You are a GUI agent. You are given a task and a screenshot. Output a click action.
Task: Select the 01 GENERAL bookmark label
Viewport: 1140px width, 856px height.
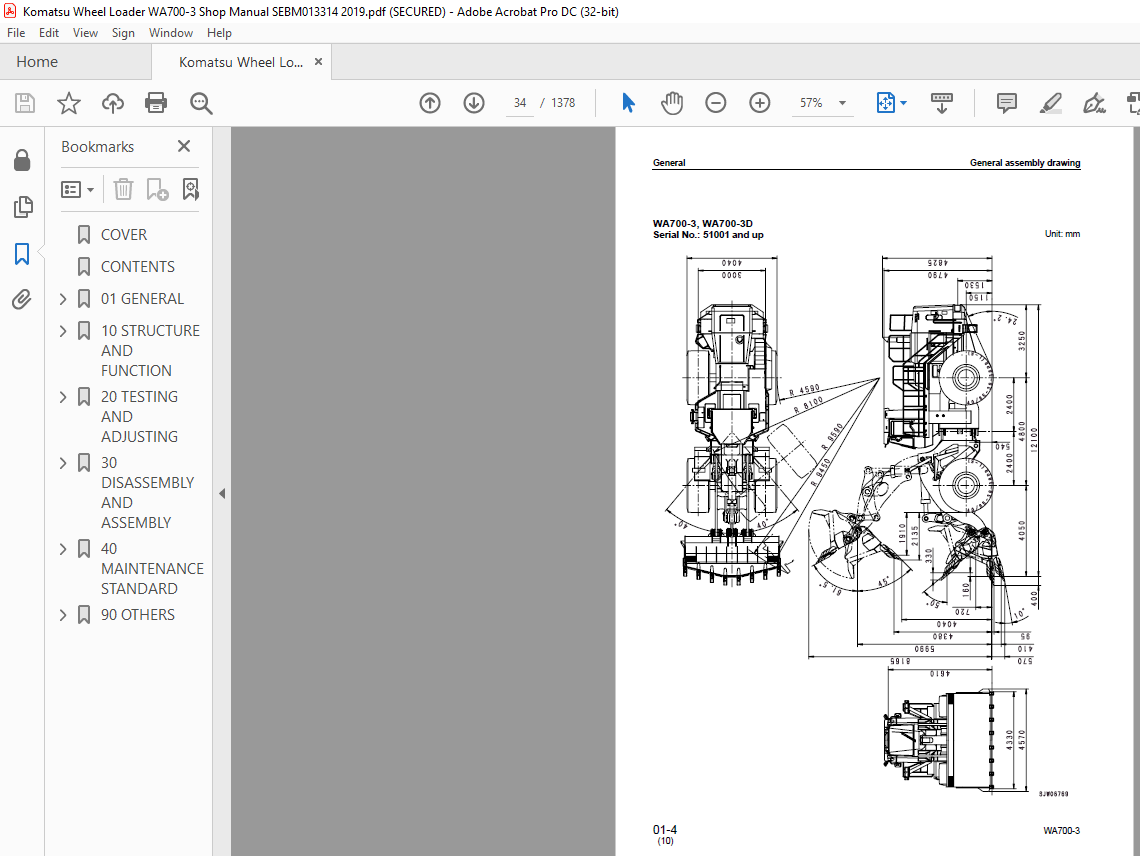(142, 299)
